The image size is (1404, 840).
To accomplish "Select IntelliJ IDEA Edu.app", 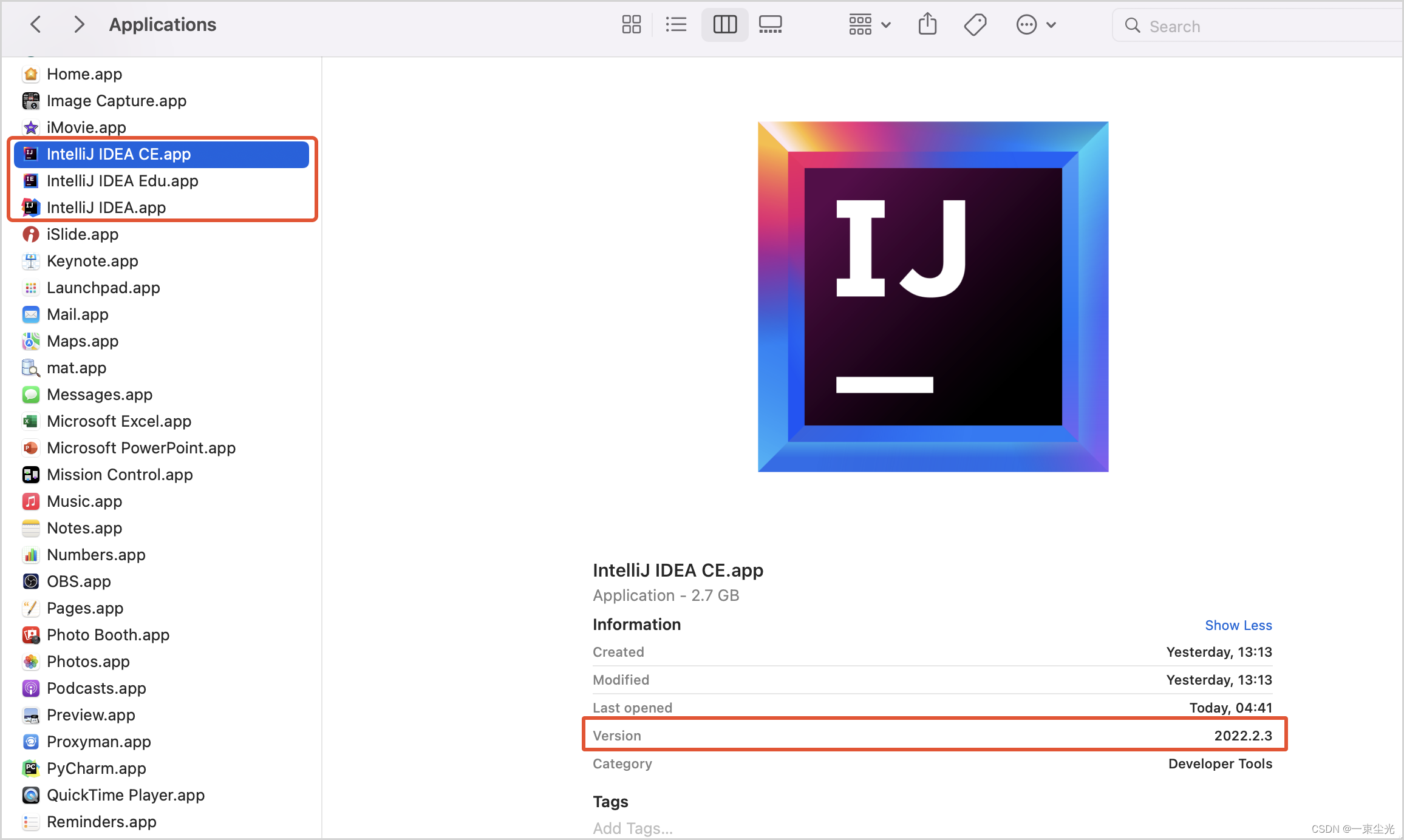I will (123, 180).
